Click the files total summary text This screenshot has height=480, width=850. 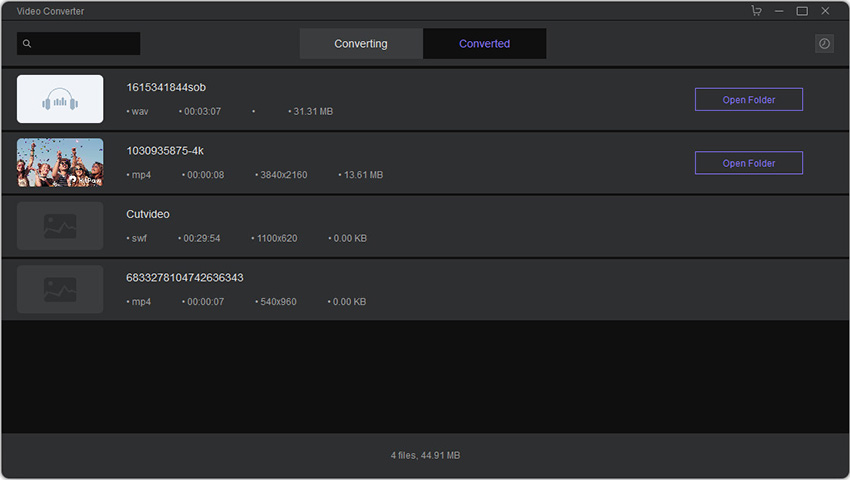(425, 456)
